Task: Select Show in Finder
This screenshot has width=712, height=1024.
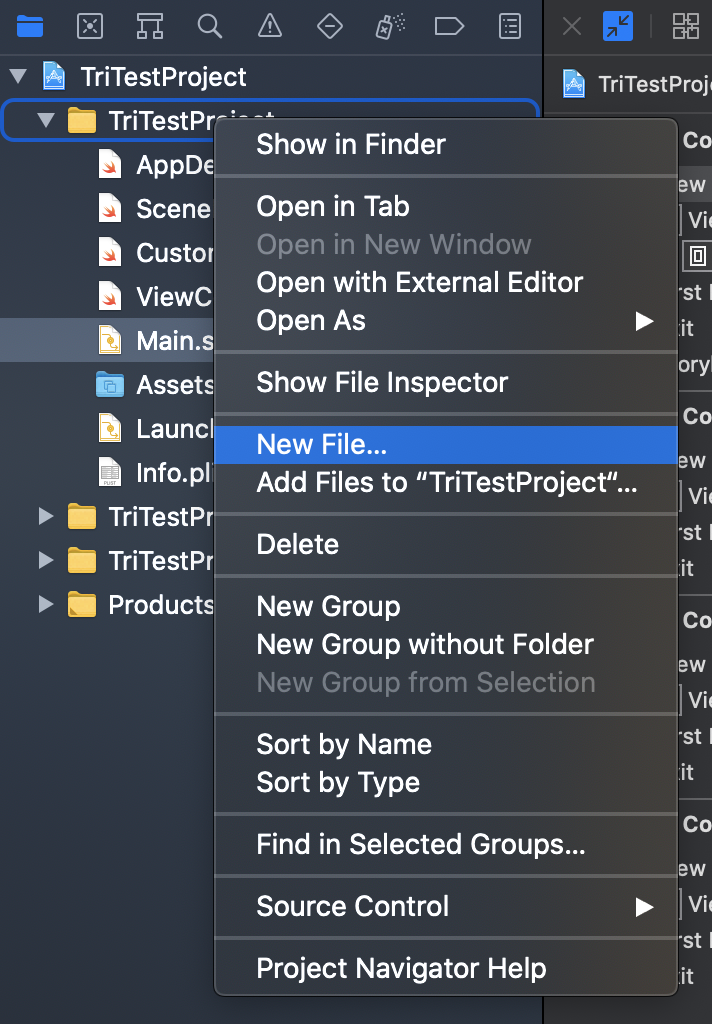Action: pos(351,144)
